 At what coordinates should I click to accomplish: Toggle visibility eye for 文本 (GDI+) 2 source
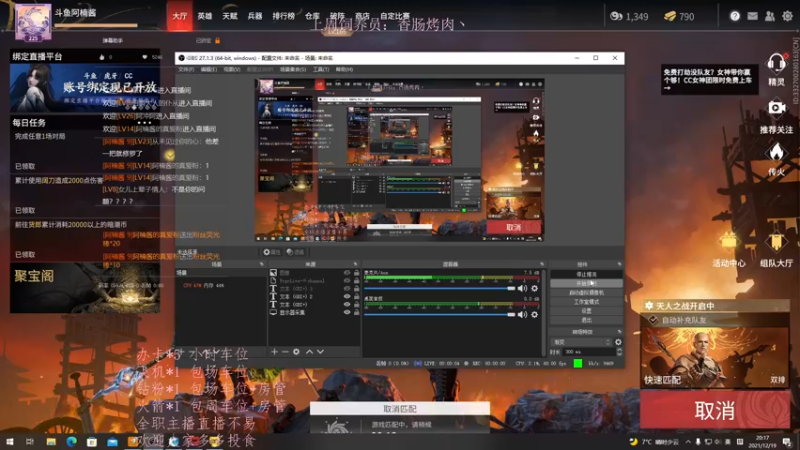coord(347,296)
